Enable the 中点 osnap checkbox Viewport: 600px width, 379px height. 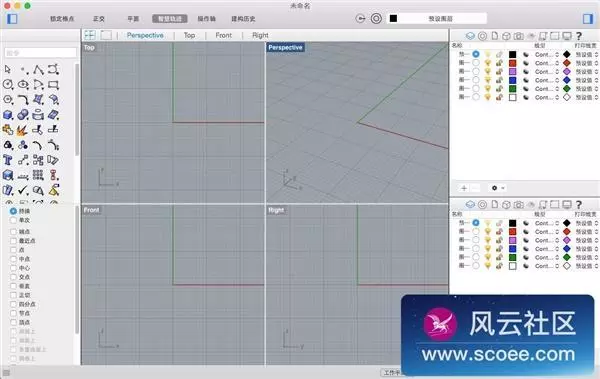tap(13, 259)
